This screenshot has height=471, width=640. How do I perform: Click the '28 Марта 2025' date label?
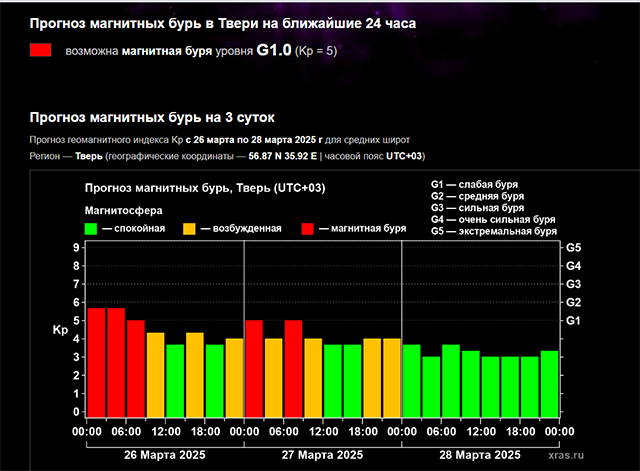(x=480, y=455)
